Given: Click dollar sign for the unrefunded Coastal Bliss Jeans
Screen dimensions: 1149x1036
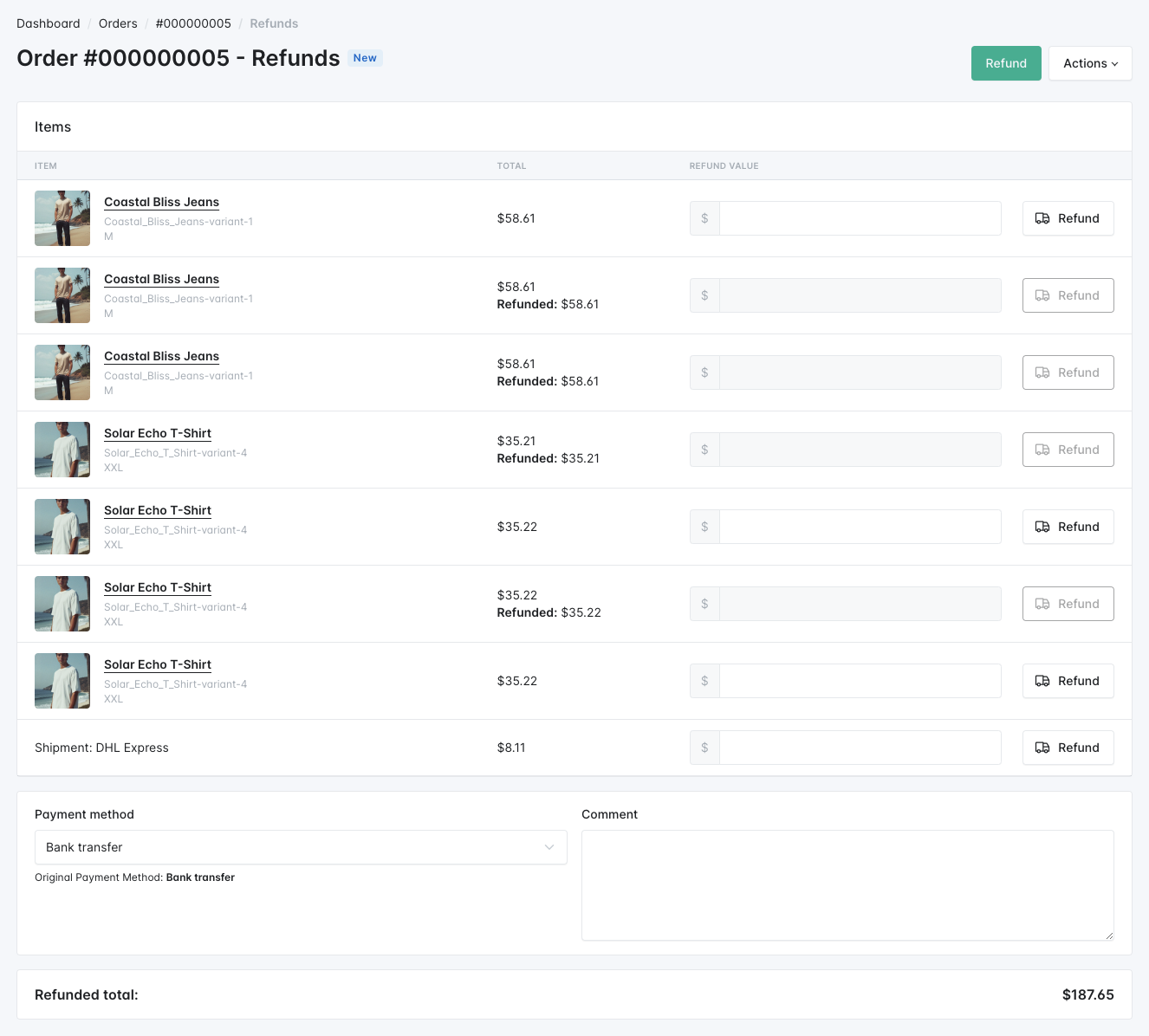Looking at the screenshot, I should [x=704, y=218].
